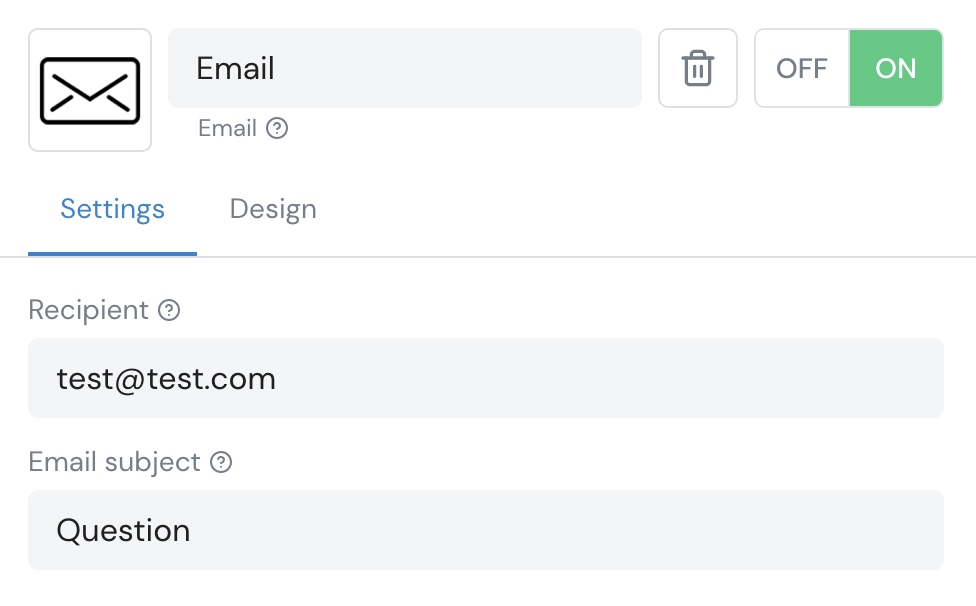Open the Recipient help tooltip icon

(x=170, y=310)
